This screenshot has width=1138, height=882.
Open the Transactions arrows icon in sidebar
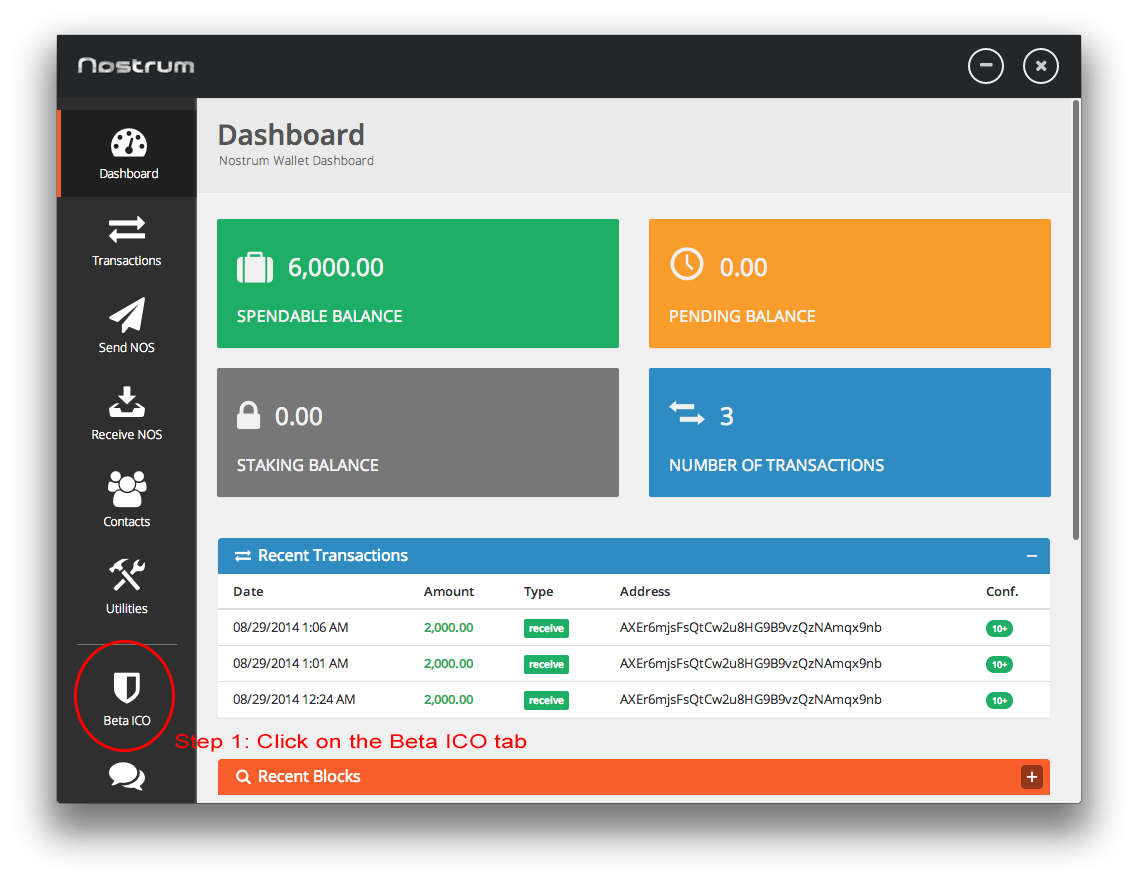click(127, 229)
